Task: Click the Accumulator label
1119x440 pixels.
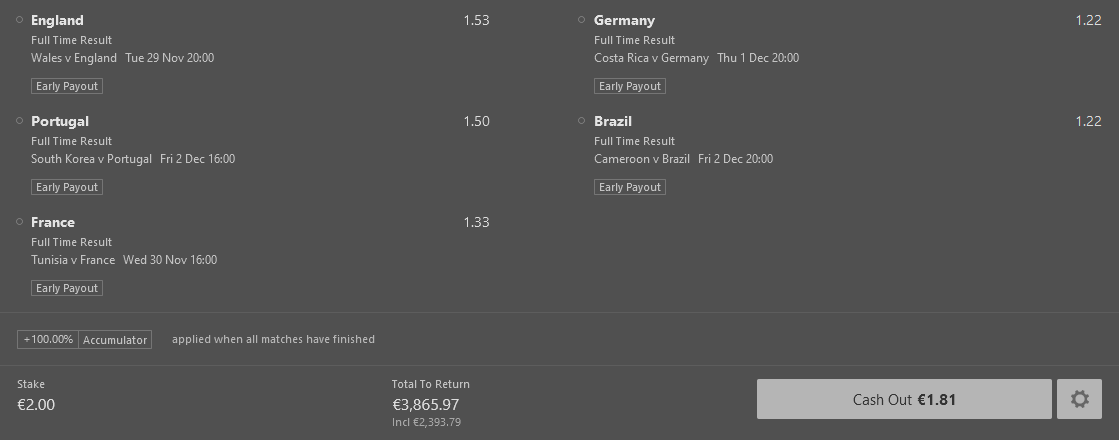Action: point(115,340)
